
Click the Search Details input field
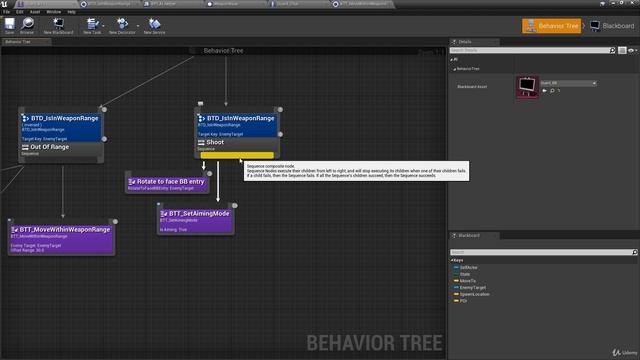(530, 50)
